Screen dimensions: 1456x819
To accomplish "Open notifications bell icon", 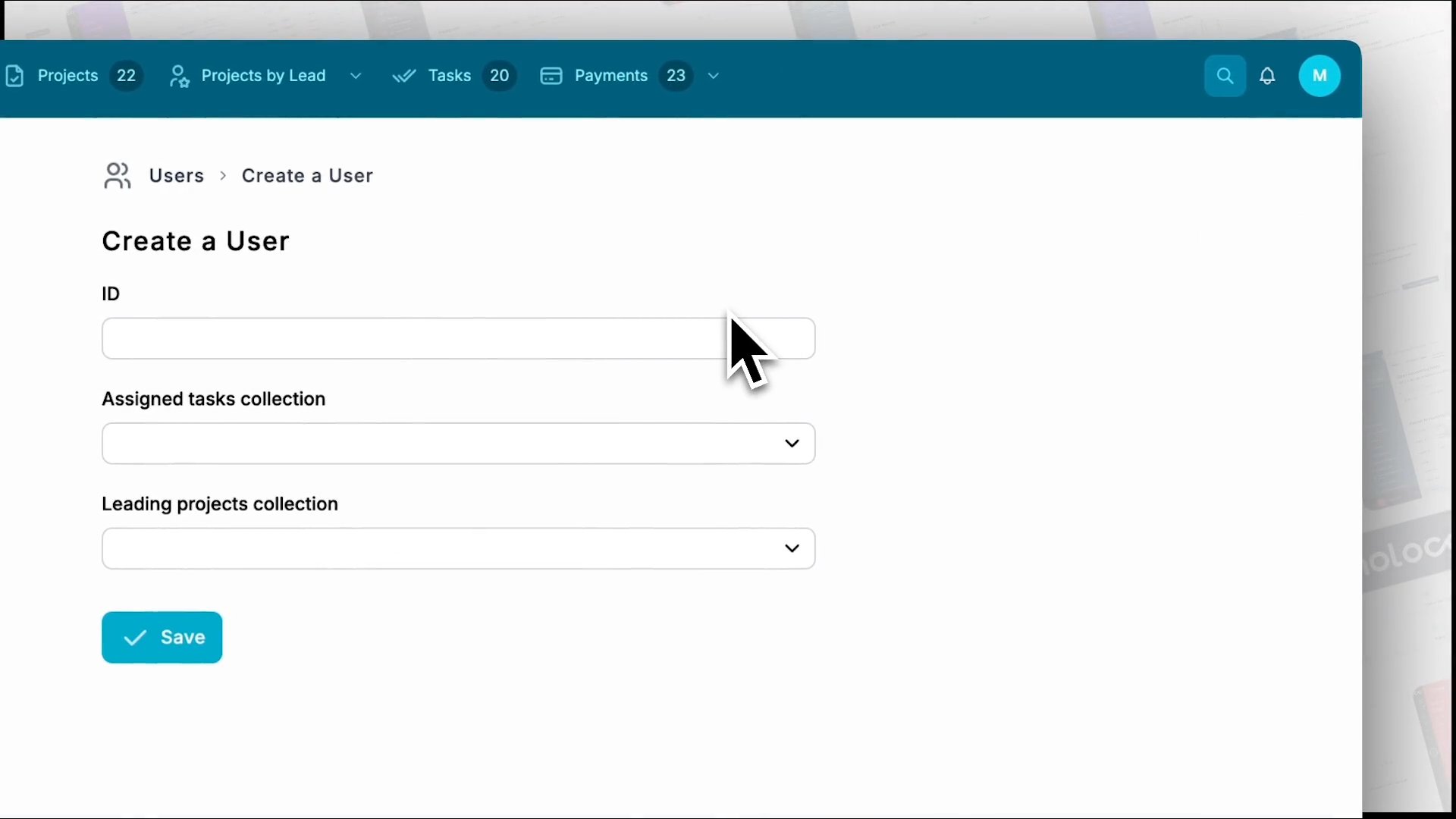I will pos(1267,76).
